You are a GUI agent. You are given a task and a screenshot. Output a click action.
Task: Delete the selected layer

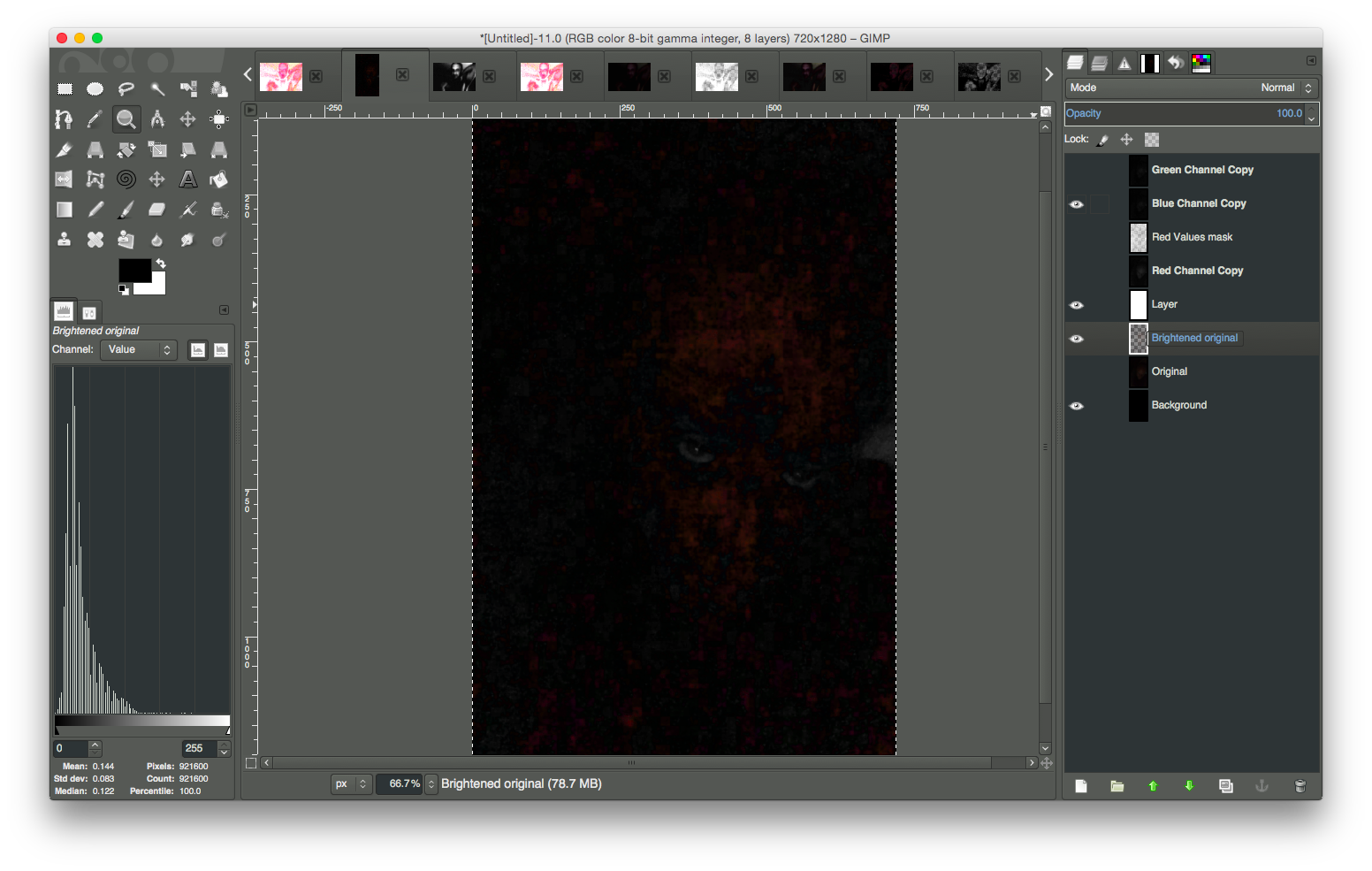[1300, 786]
